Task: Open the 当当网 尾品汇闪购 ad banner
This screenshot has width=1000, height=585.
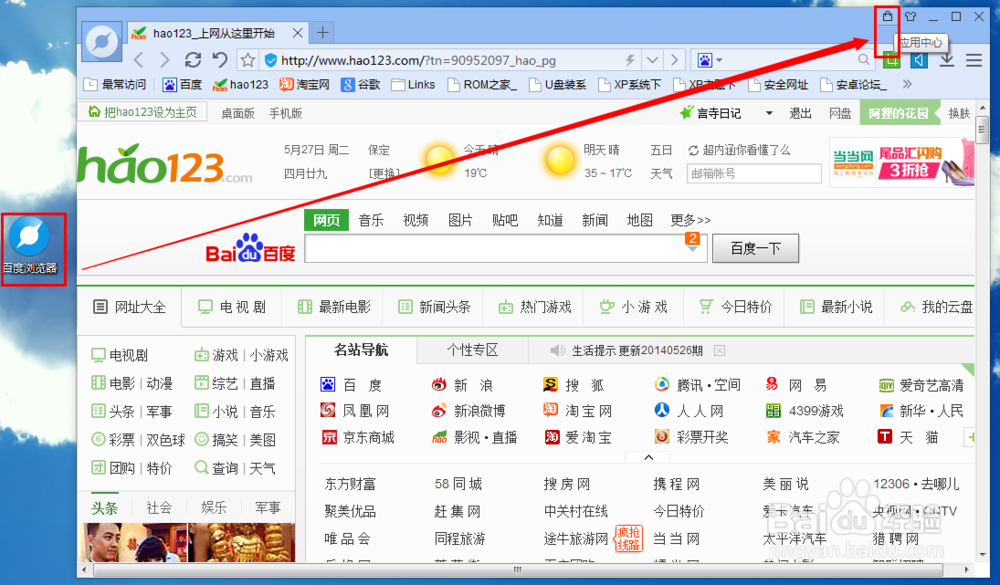Action: [x=902, y=163]
